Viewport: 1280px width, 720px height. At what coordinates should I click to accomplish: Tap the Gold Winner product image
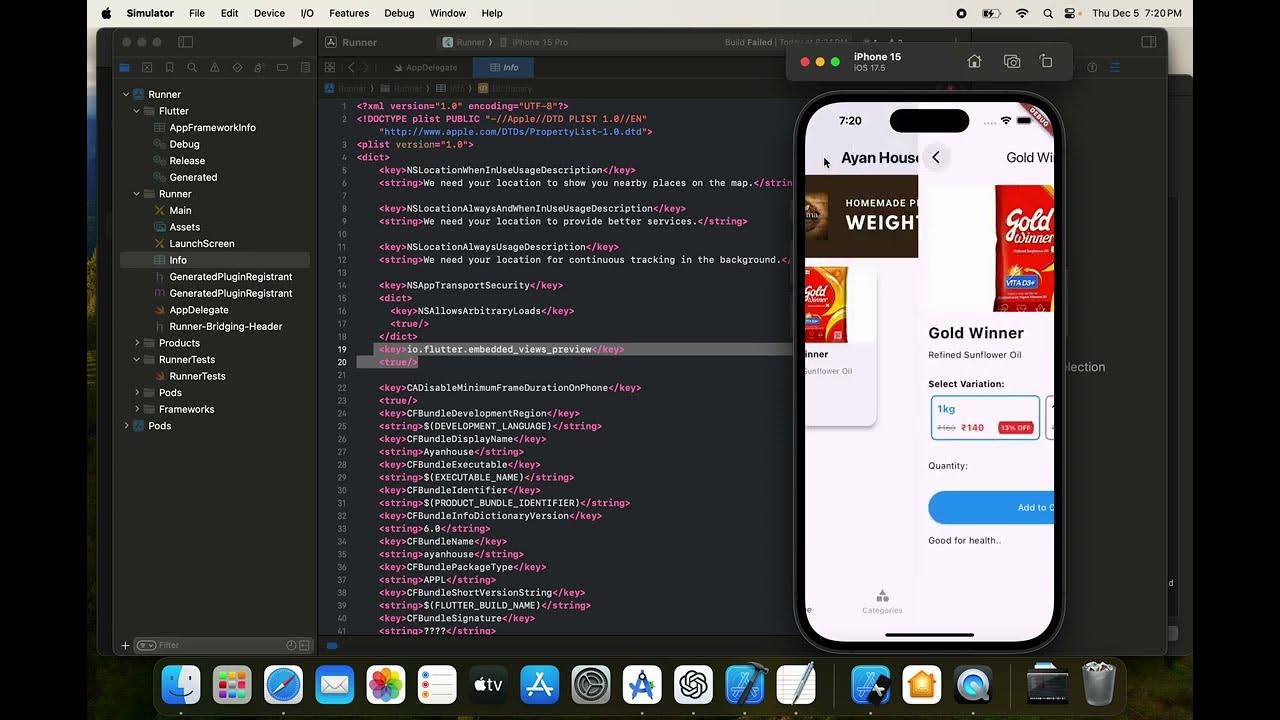pos(1023,249)
